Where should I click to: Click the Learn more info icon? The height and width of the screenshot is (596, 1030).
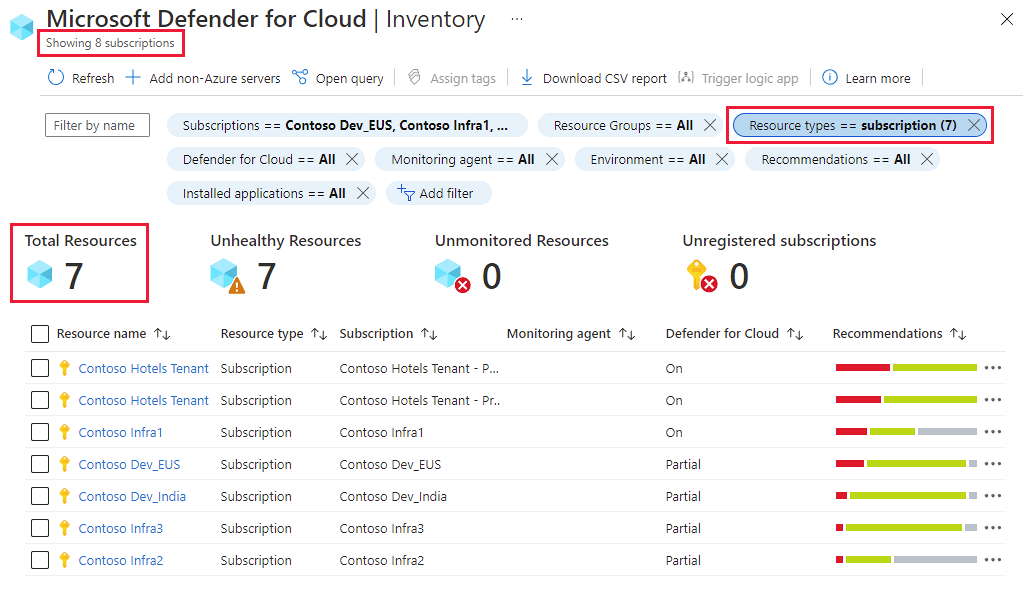tap(830, 78)
